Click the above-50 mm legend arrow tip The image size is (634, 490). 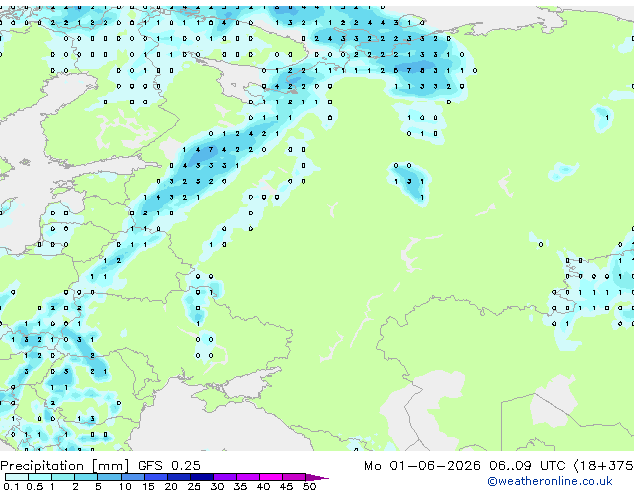click(x=317, y=477)
